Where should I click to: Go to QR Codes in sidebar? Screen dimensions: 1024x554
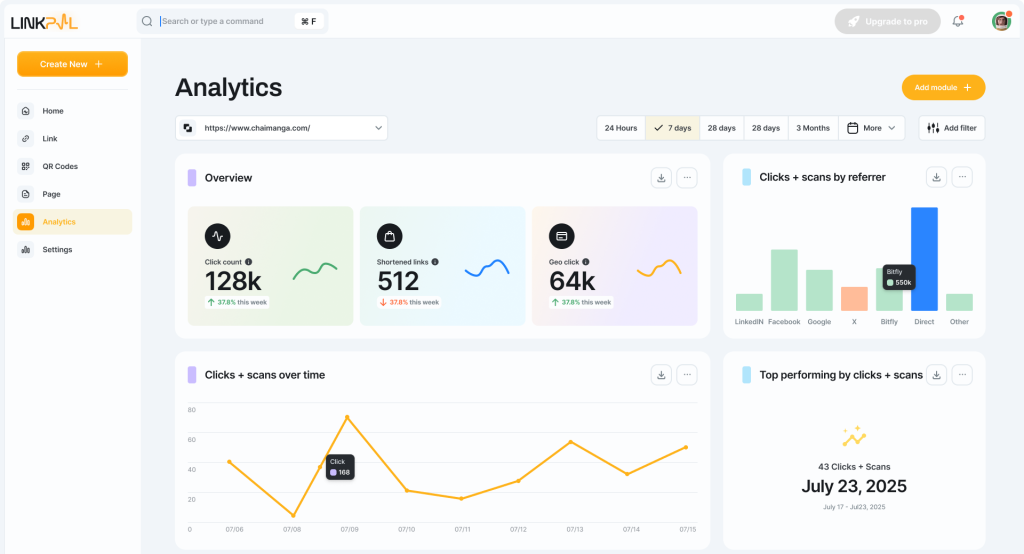60,167
